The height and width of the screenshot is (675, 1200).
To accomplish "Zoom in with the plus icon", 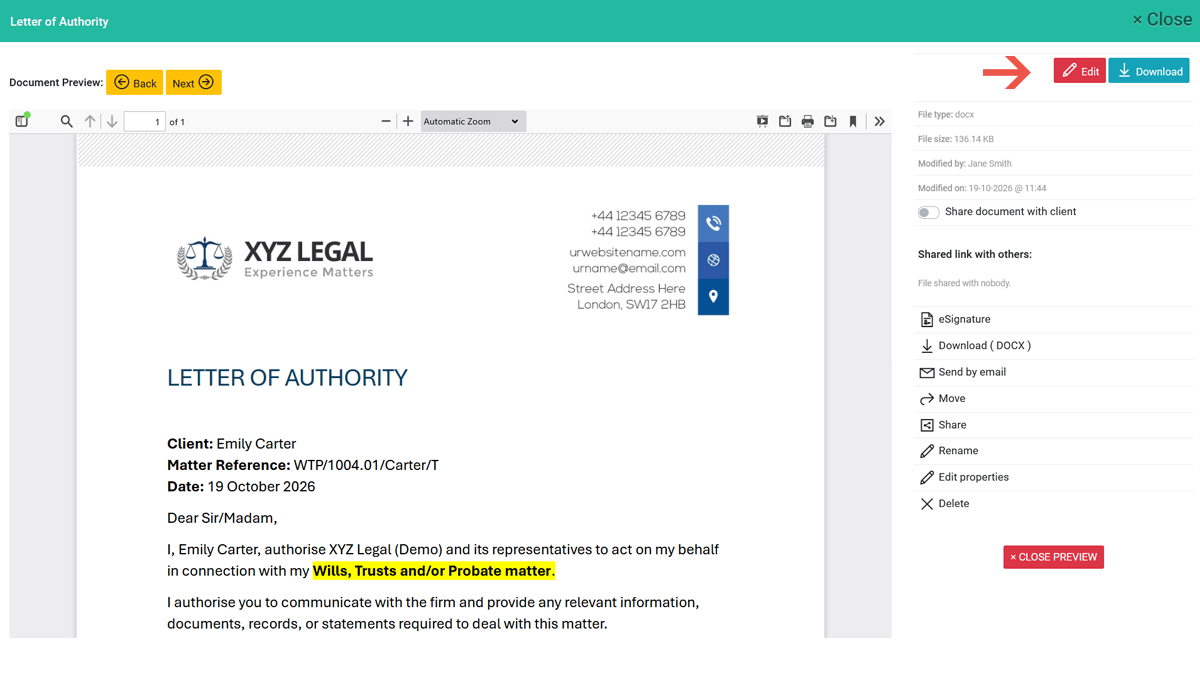I will 408,121.
